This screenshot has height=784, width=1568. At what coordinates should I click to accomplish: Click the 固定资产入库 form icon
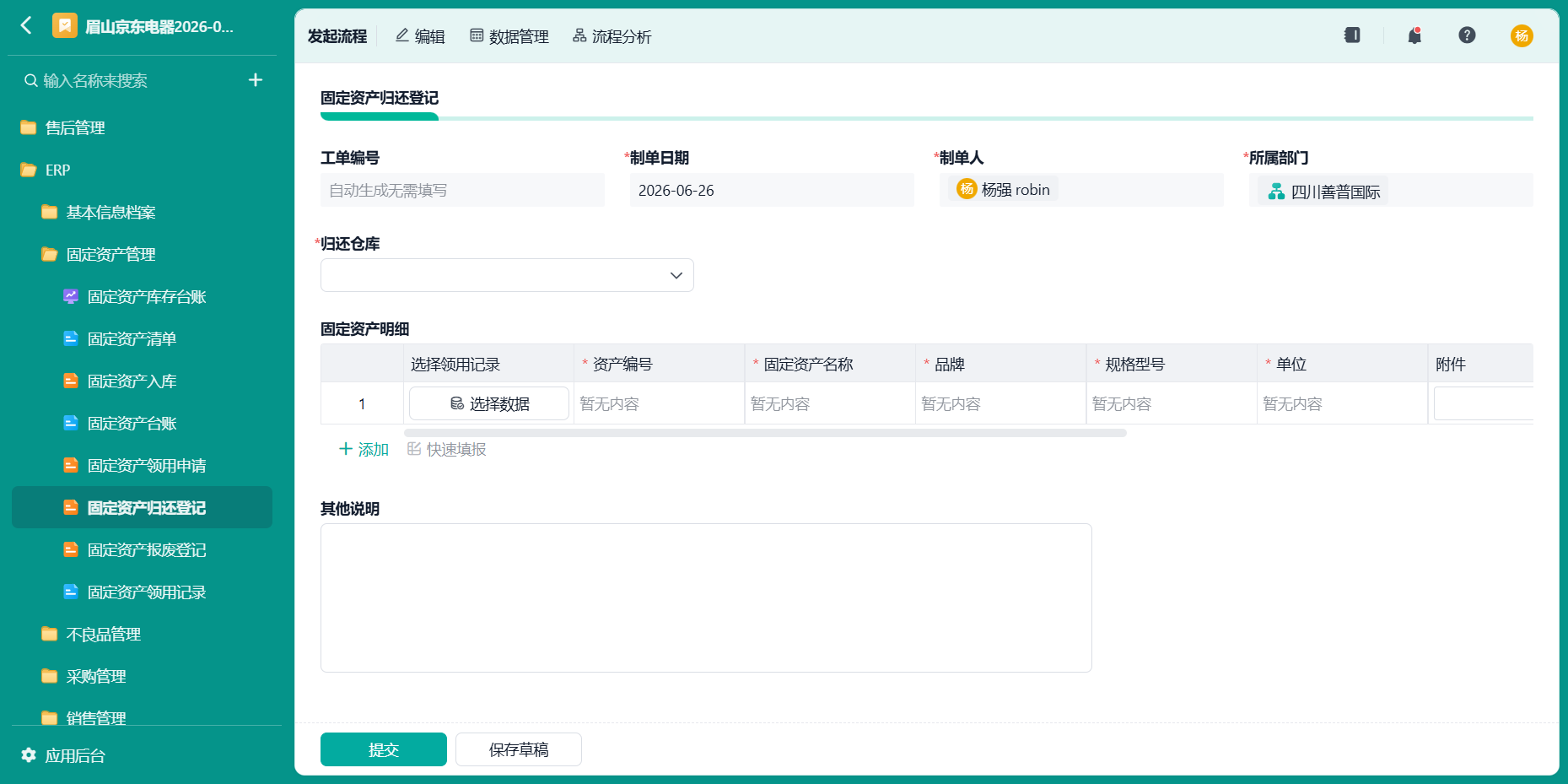pyautogui.click(x=71, y=381)
